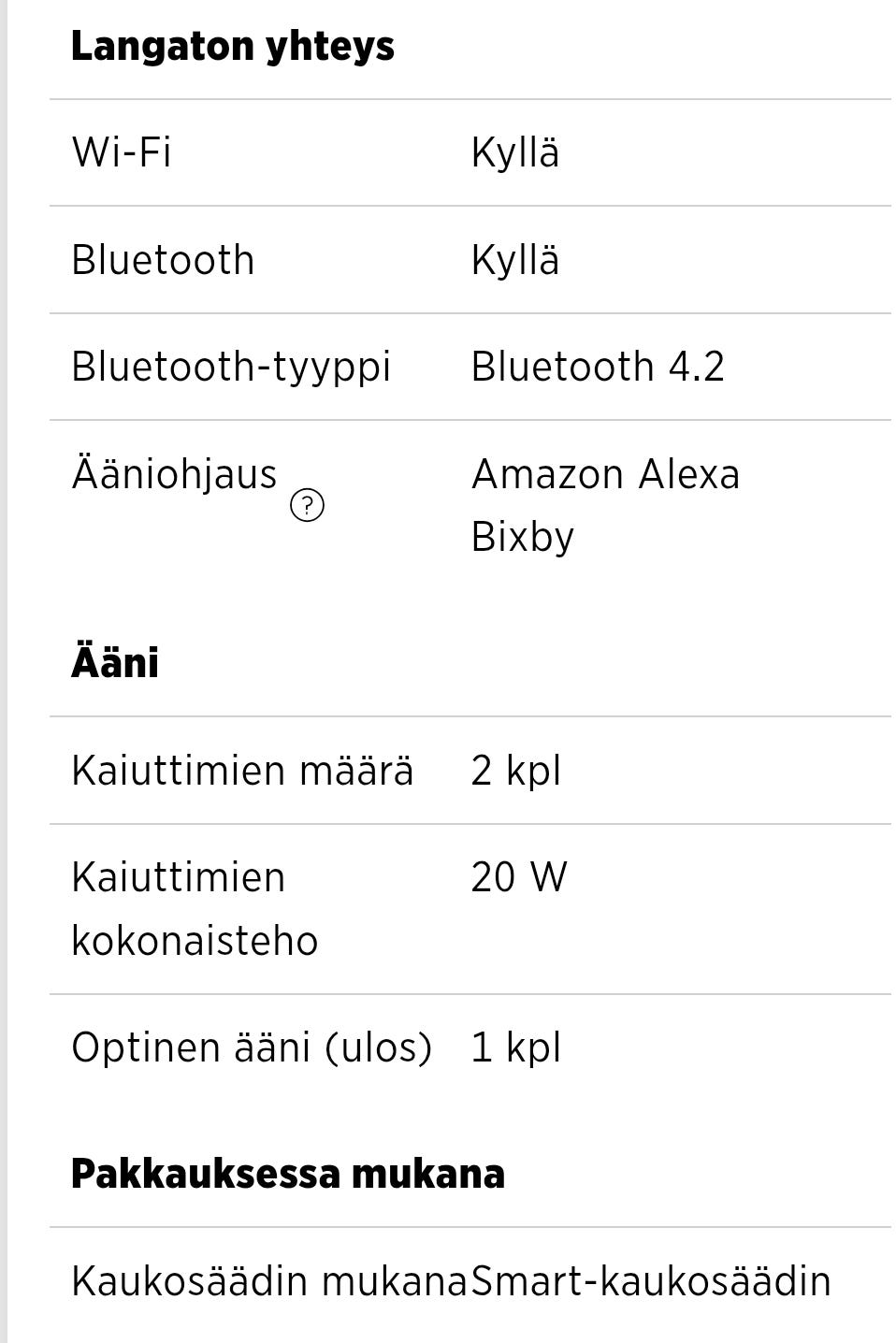This screenshot has height=1343, width=896.
Task: Select the 20 W power value
Action: [x=518, y=877]
